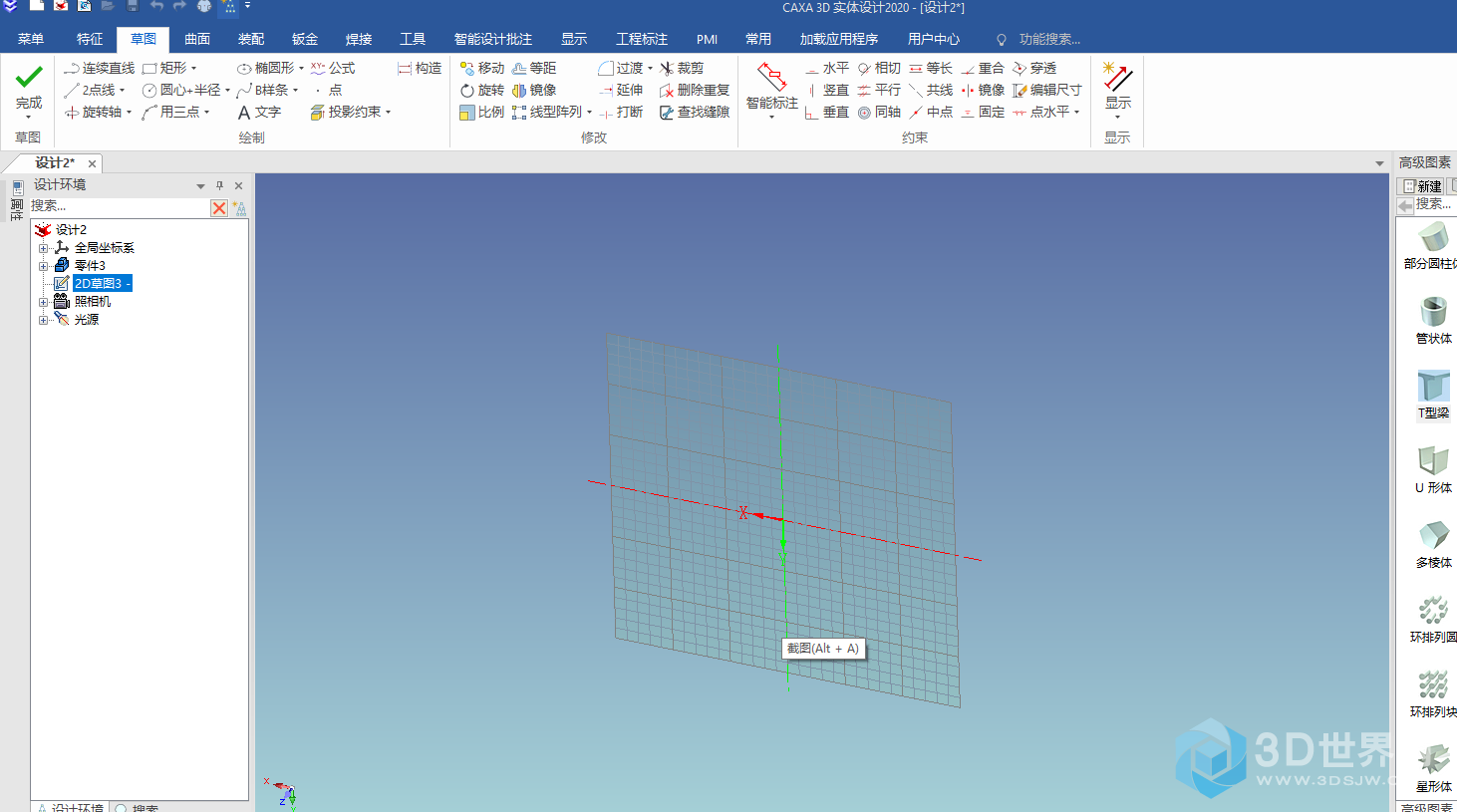Screen dimensions: 1457x812
Task: Switch to the 曲面 ribbon tab
Action: point(197,39)
